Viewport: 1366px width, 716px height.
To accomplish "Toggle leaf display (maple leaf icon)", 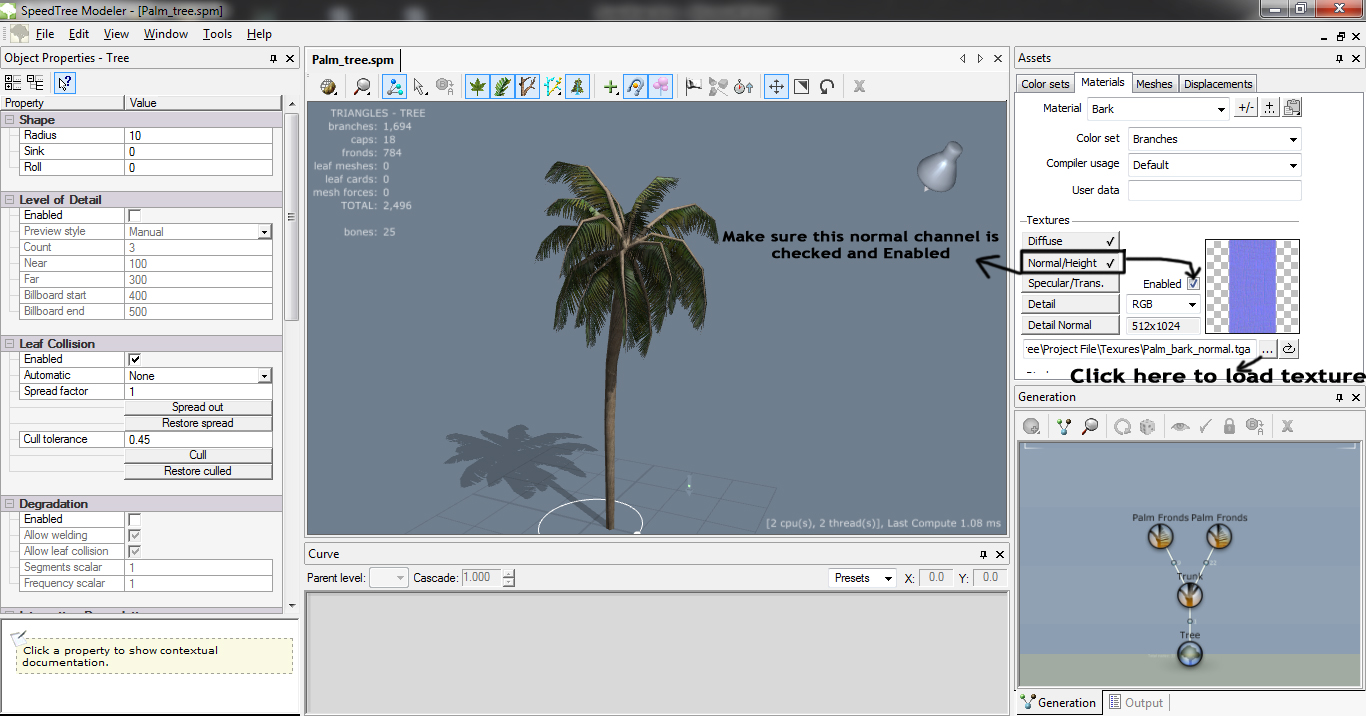I will (x=478, y=87).
